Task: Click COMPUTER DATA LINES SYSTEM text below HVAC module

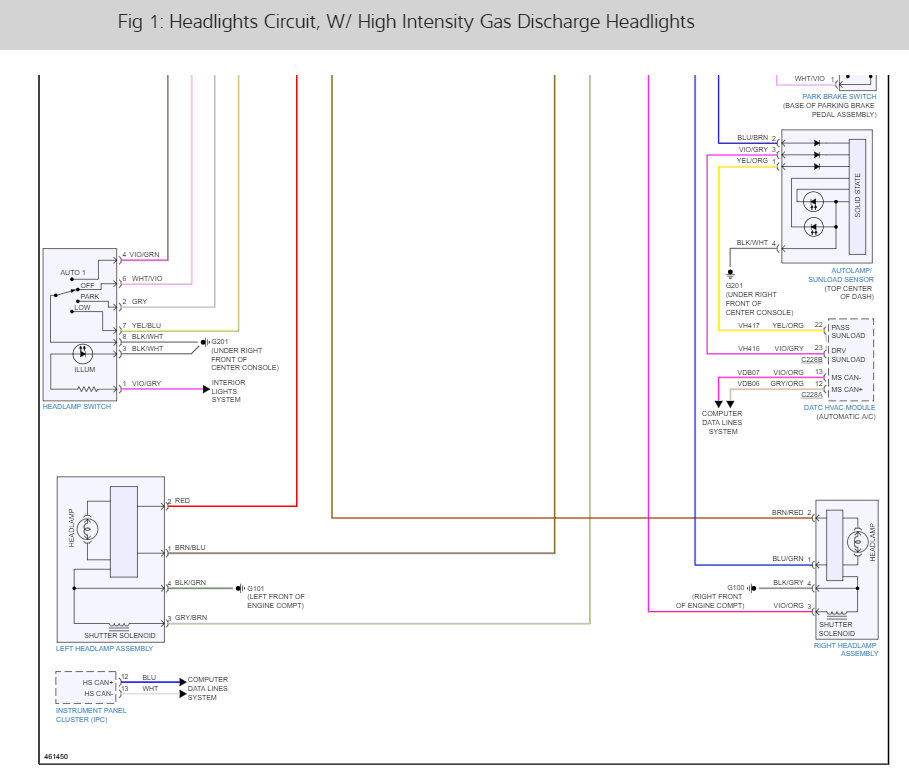Action: pos(722,423)
